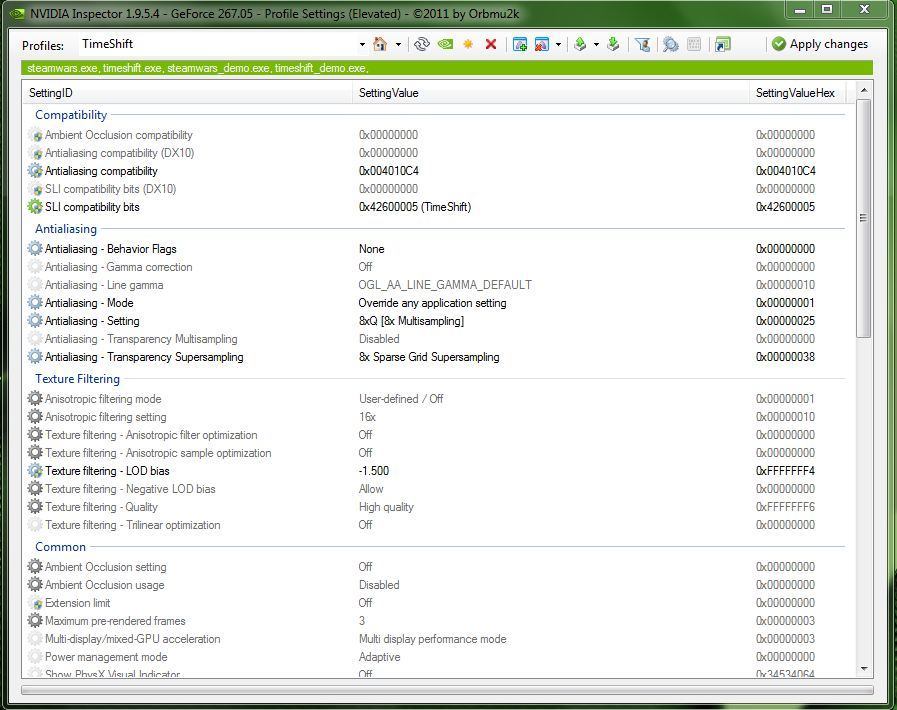The height and width of the screenshot is (710, 897).
Task: Sort by the SettingID column header
Action: pos(187,93)
